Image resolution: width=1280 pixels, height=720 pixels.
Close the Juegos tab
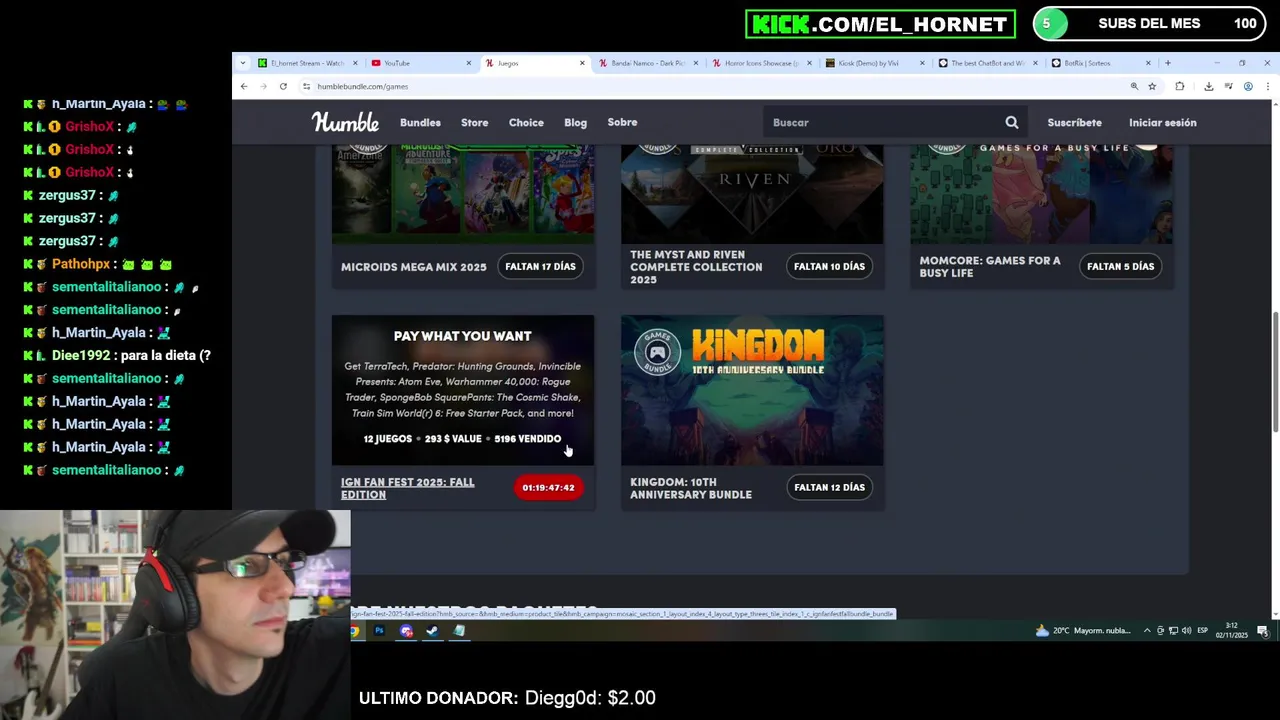pos(582,63)
